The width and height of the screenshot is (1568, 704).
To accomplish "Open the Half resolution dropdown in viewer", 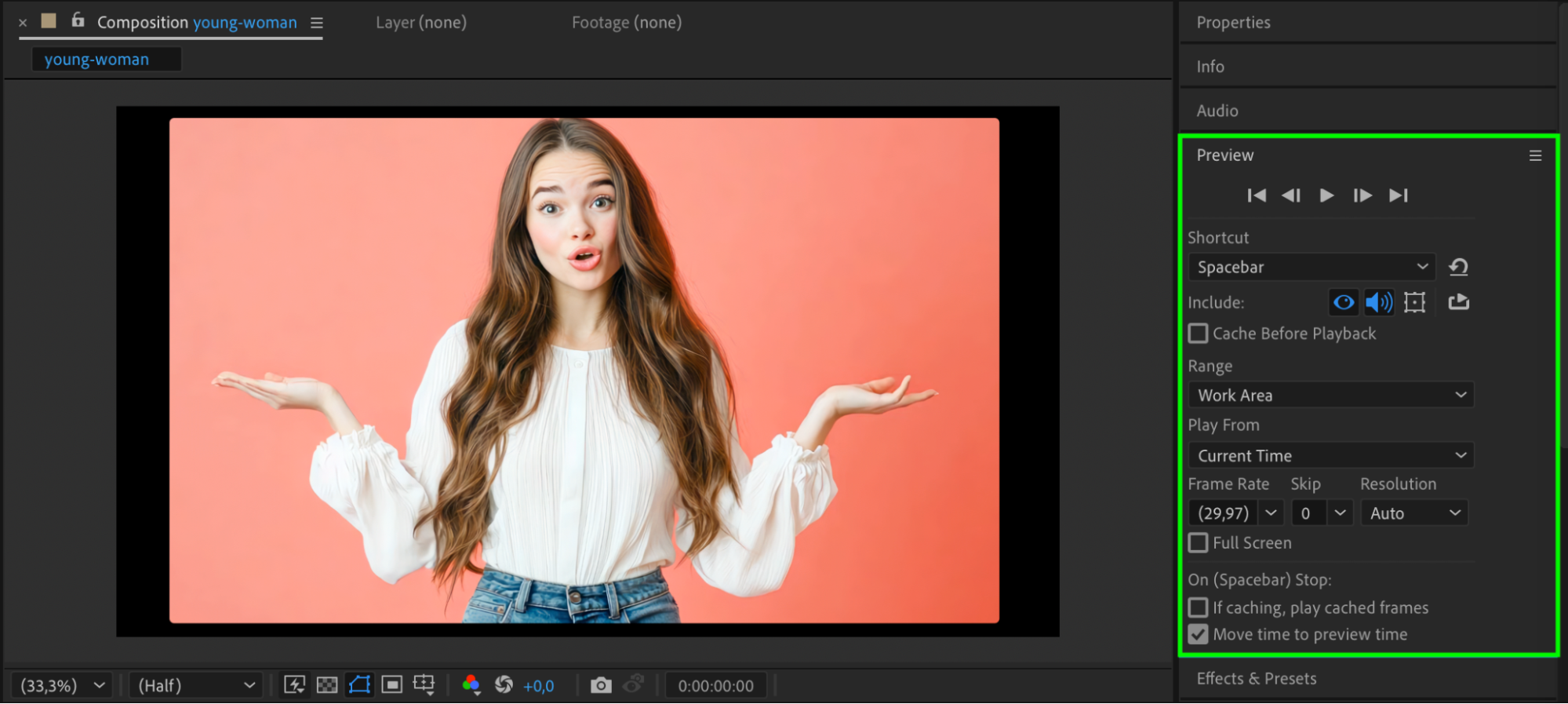I will (195, 685).
